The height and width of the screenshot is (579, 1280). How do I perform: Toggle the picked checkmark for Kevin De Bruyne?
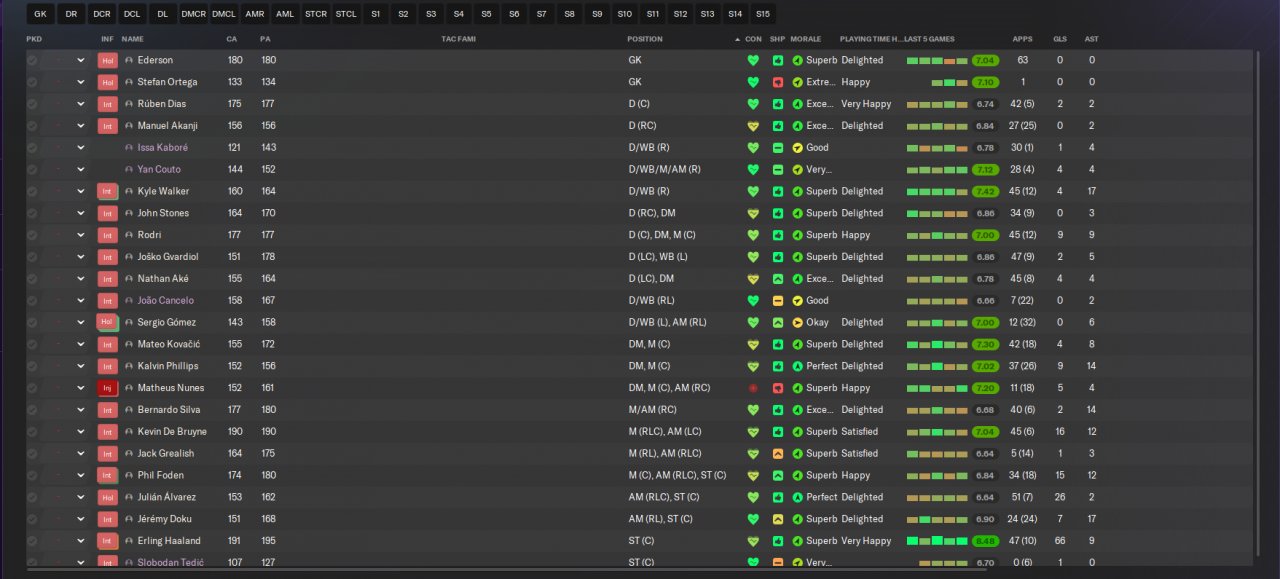click(x=32, y=432)
